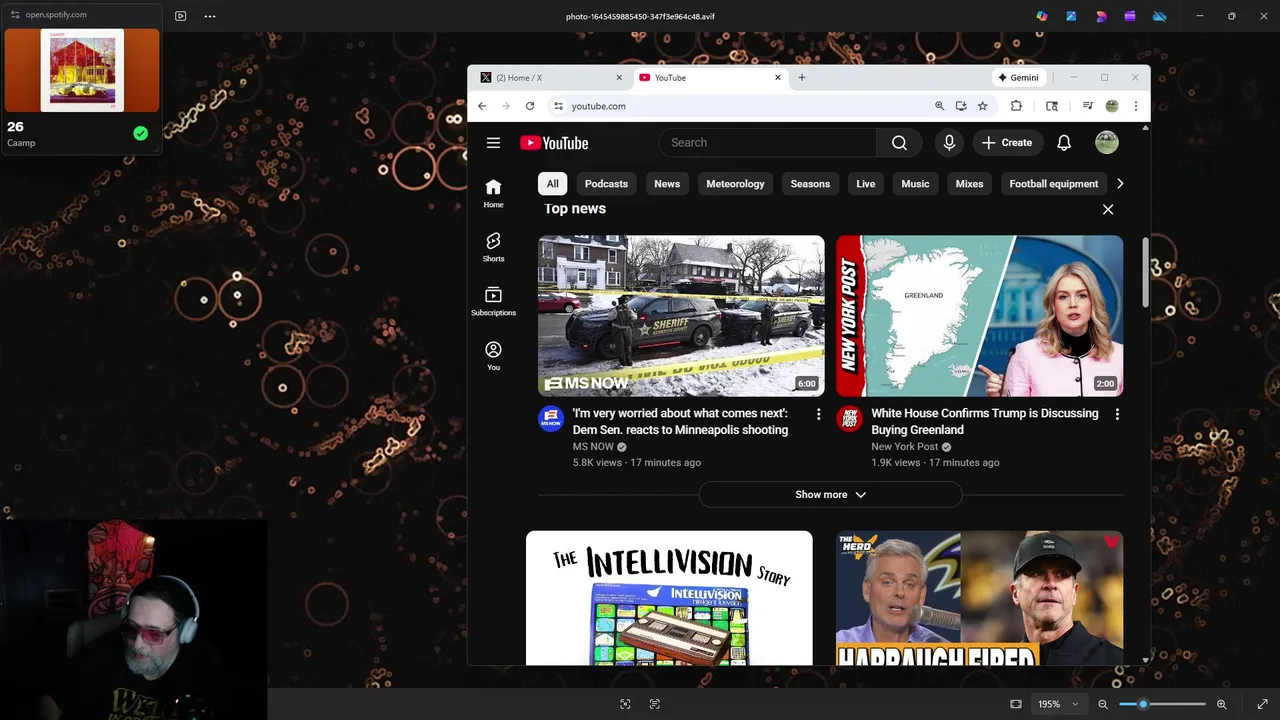The image size is (1280, 720).
Task: Click the Photos zoom slider handle
Action: coord(1143,704)
